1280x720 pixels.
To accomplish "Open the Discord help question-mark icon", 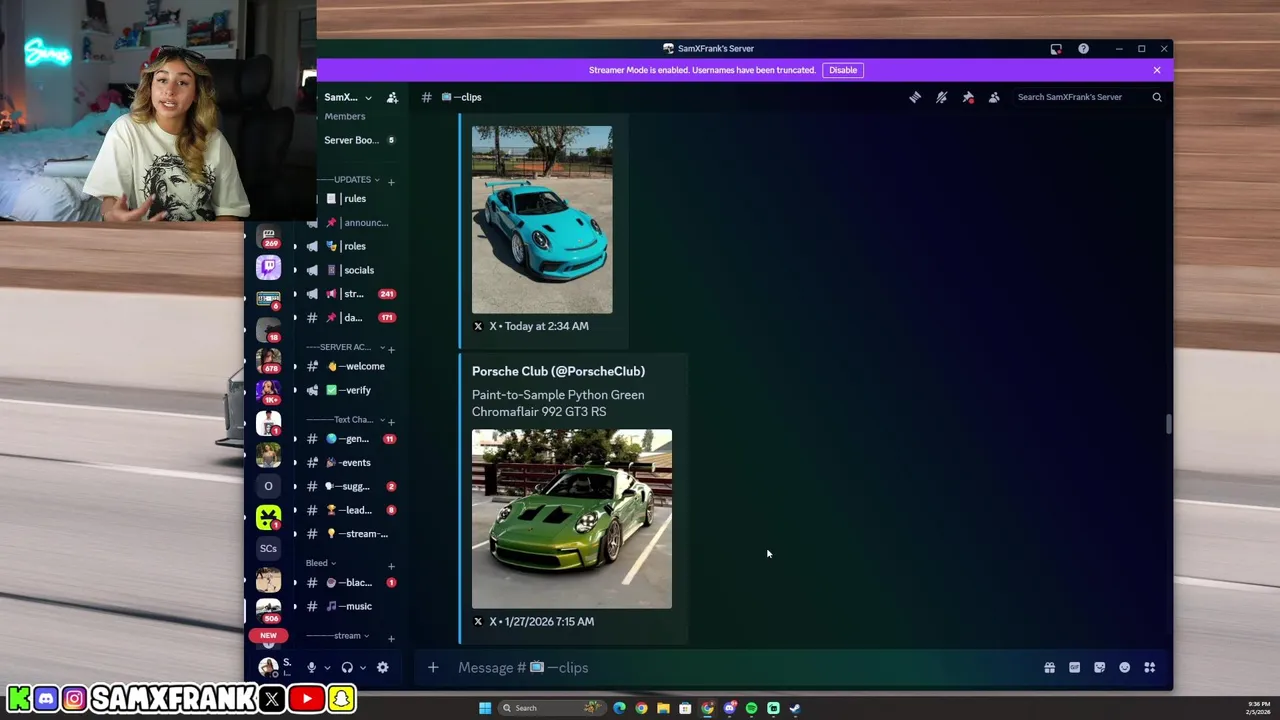I will [x=1083, y=48].
